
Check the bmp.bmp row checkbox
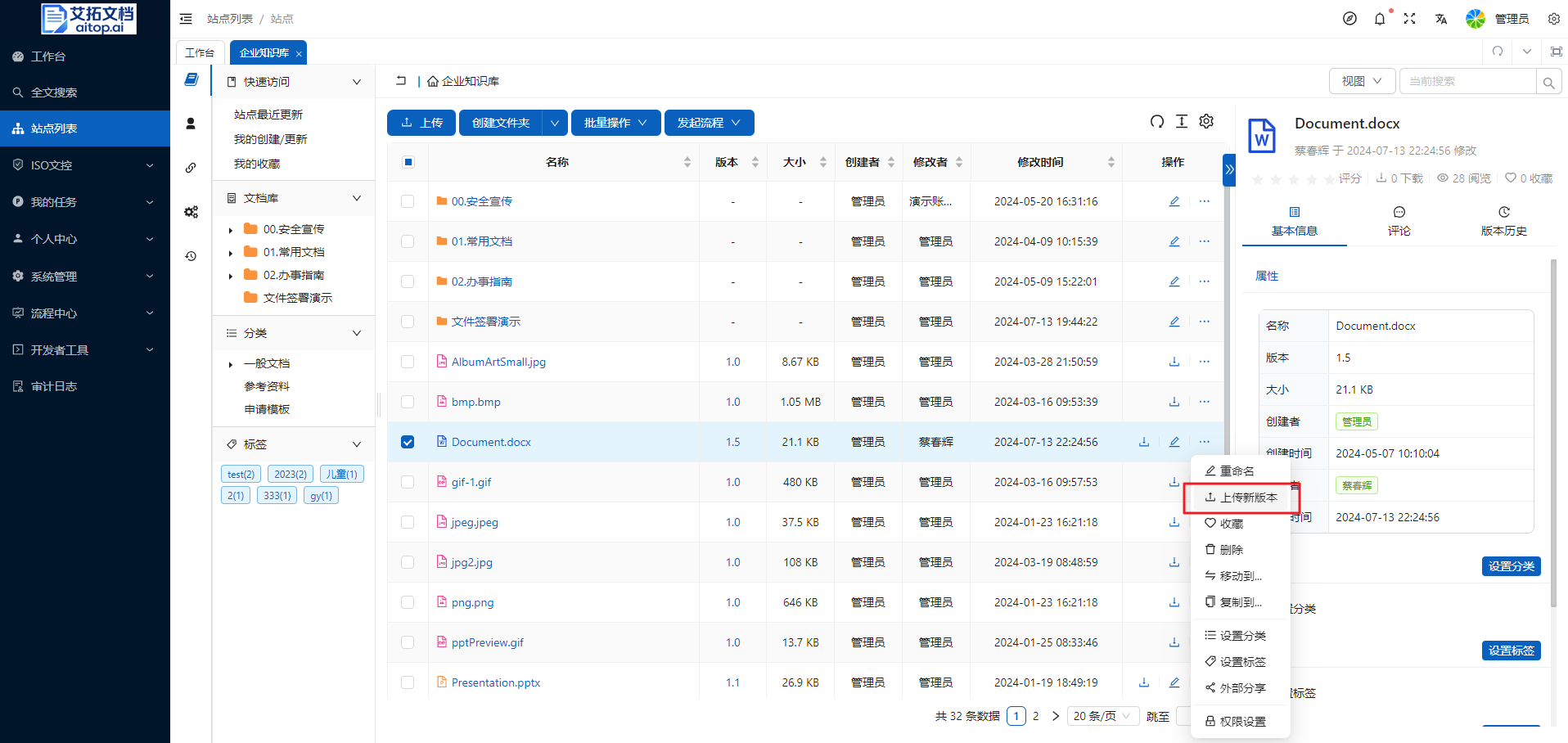coord(408,402)
